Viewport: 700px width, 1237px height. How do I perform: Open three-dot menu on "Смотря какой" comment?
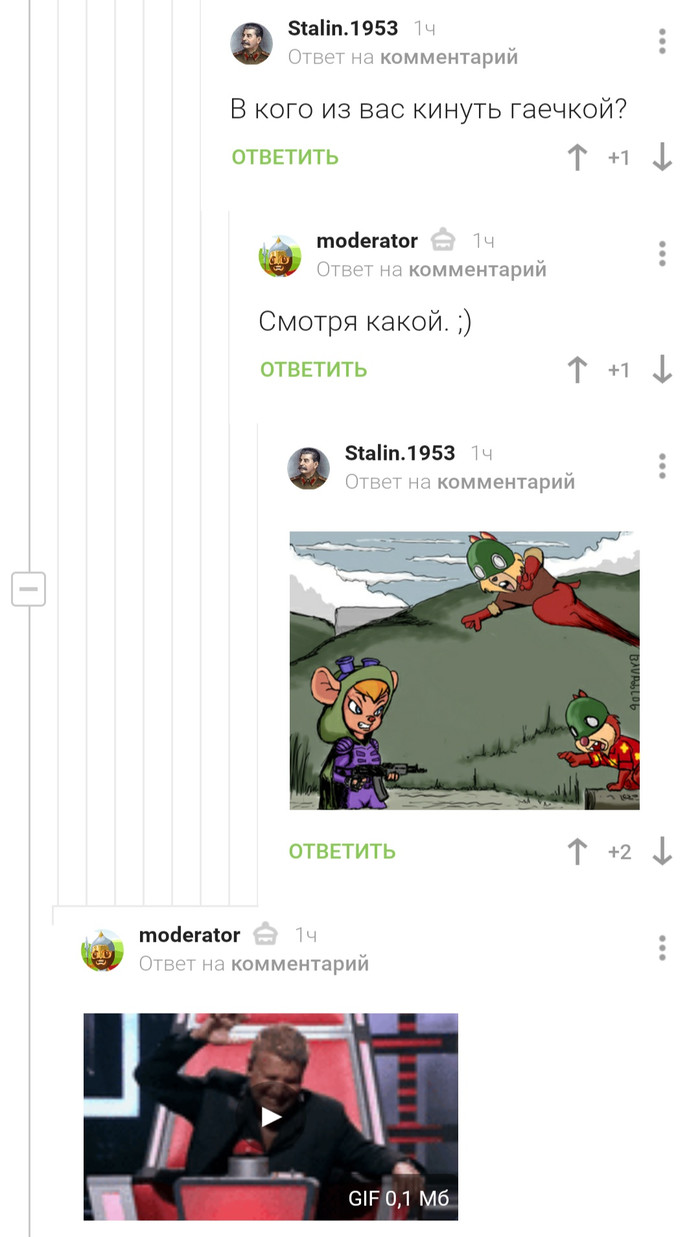click(x=662, y=253)
